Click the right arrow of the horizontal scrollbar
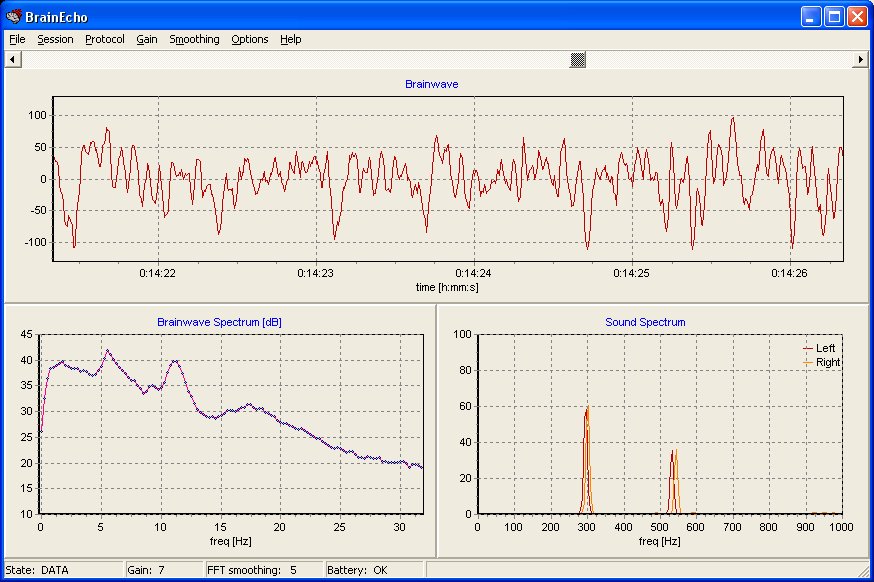This screenshot has height=582, width=874. pyautogui.click(x=861, y=60)
